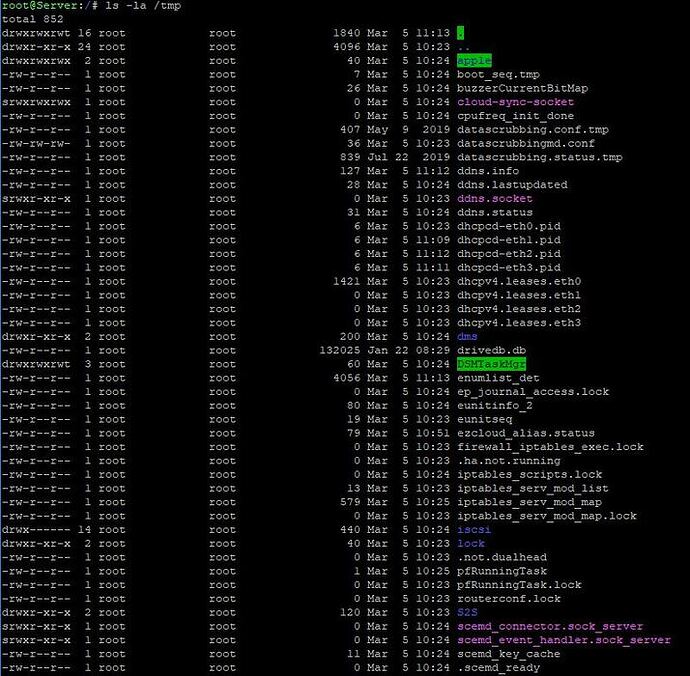Select ep_journal_access.lock file name

[533, 392]
